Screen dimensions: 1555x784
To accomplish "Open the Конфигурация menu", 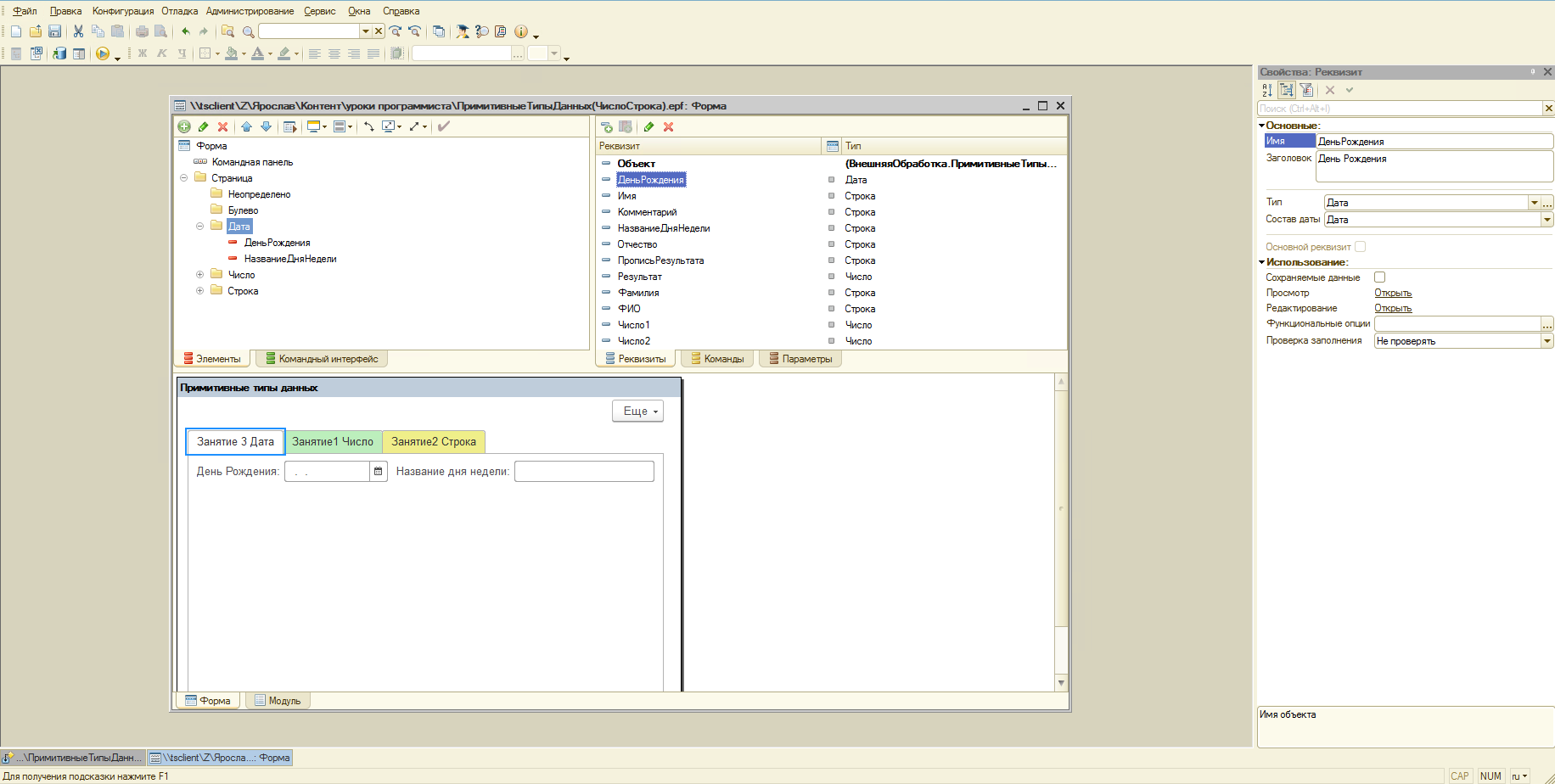I will 123,11.
